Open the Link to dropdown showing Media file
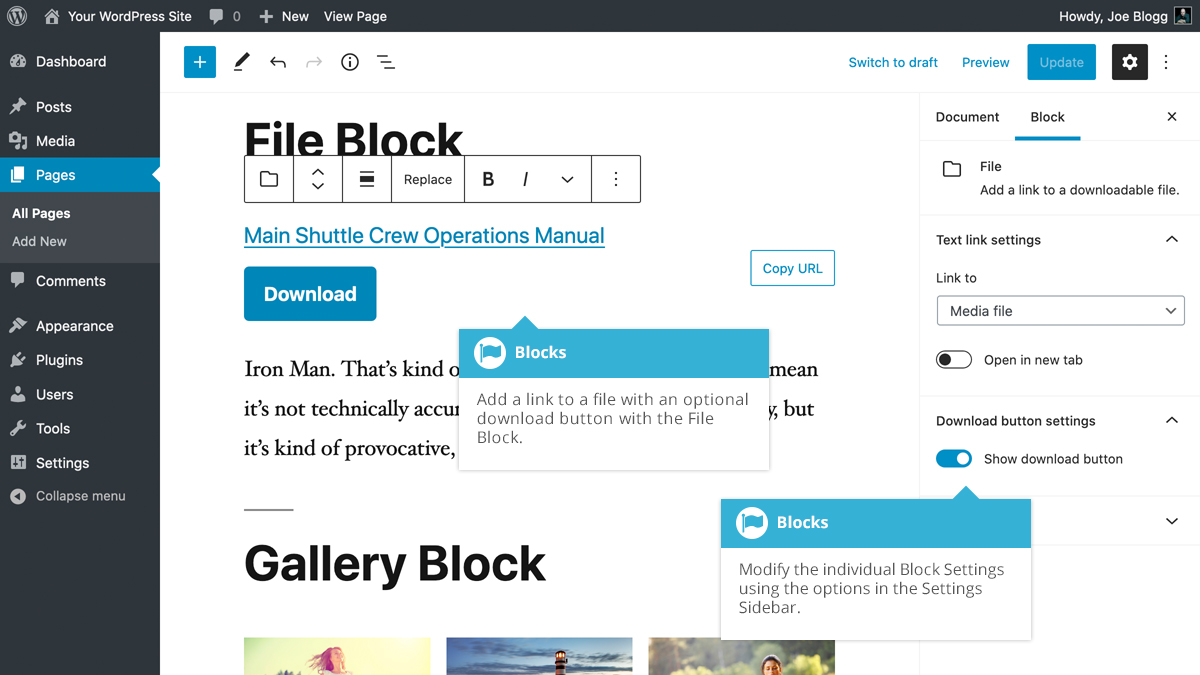This screenshot has width=1200, height=675. [1060, 310]
